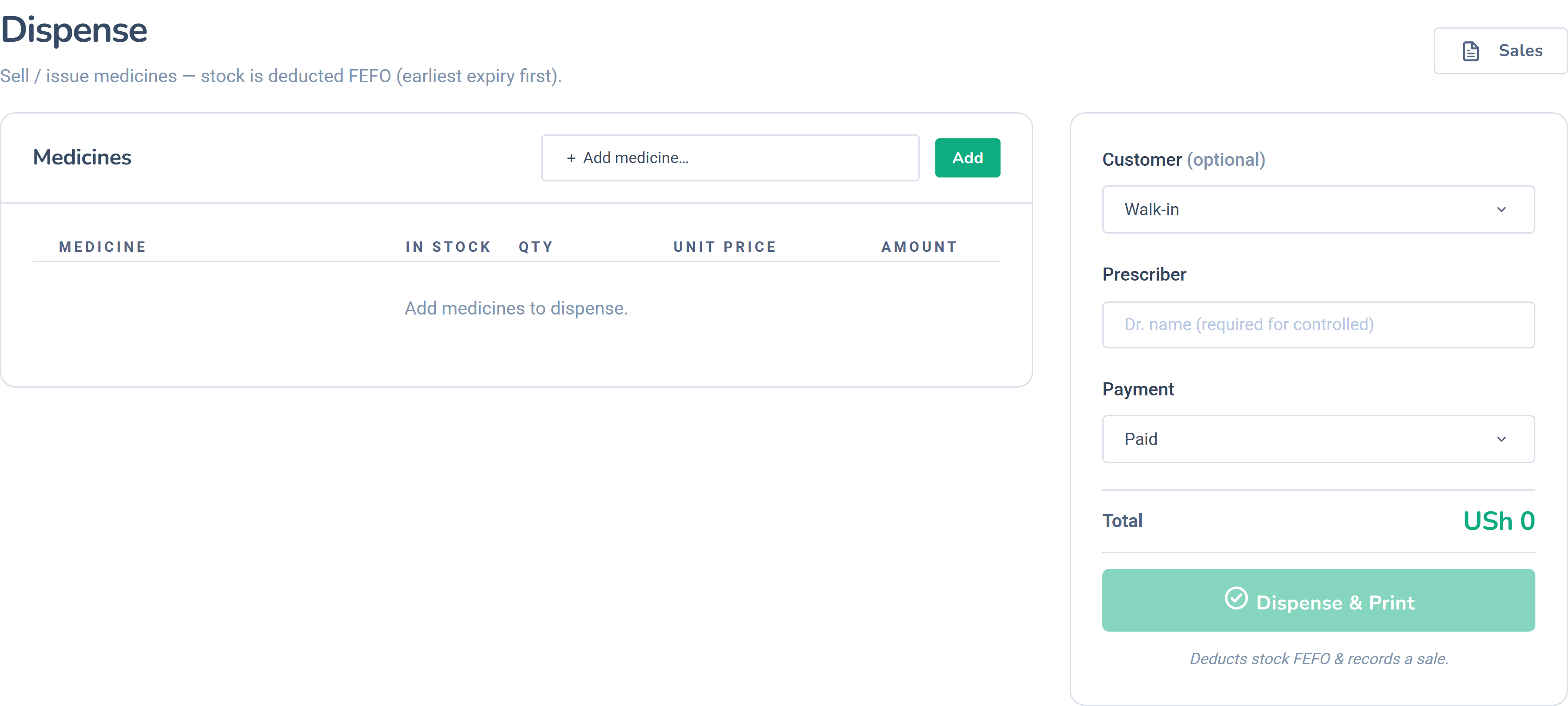The width and height of the screenshot is (1568, 706).
Task: Click the USh 0 total value
Action: 1498,522
